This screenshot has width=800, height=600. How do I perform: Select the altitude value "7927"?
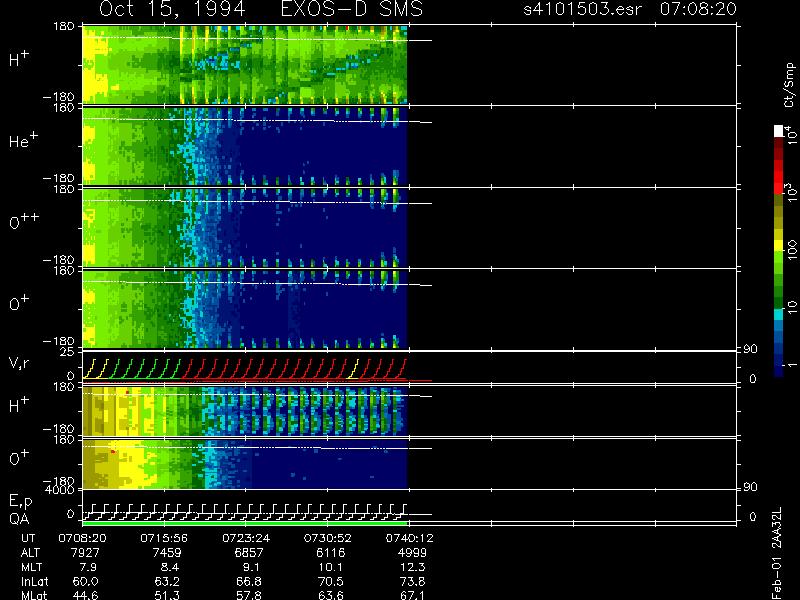point(86,553)
